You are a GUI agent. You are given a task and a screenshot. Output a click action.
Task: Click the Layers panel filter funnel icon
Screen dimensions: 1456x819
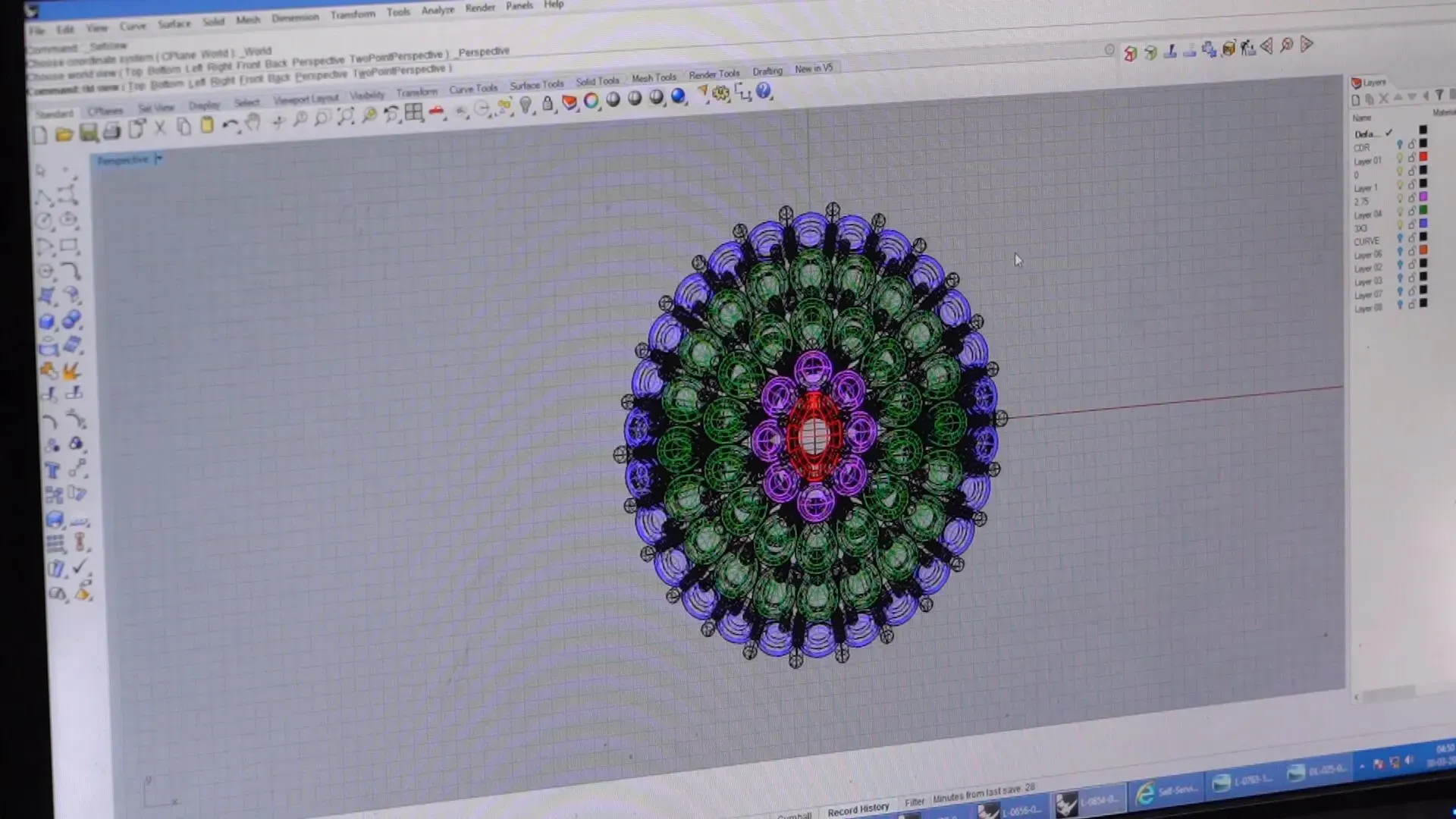(x=1439, y=96)
